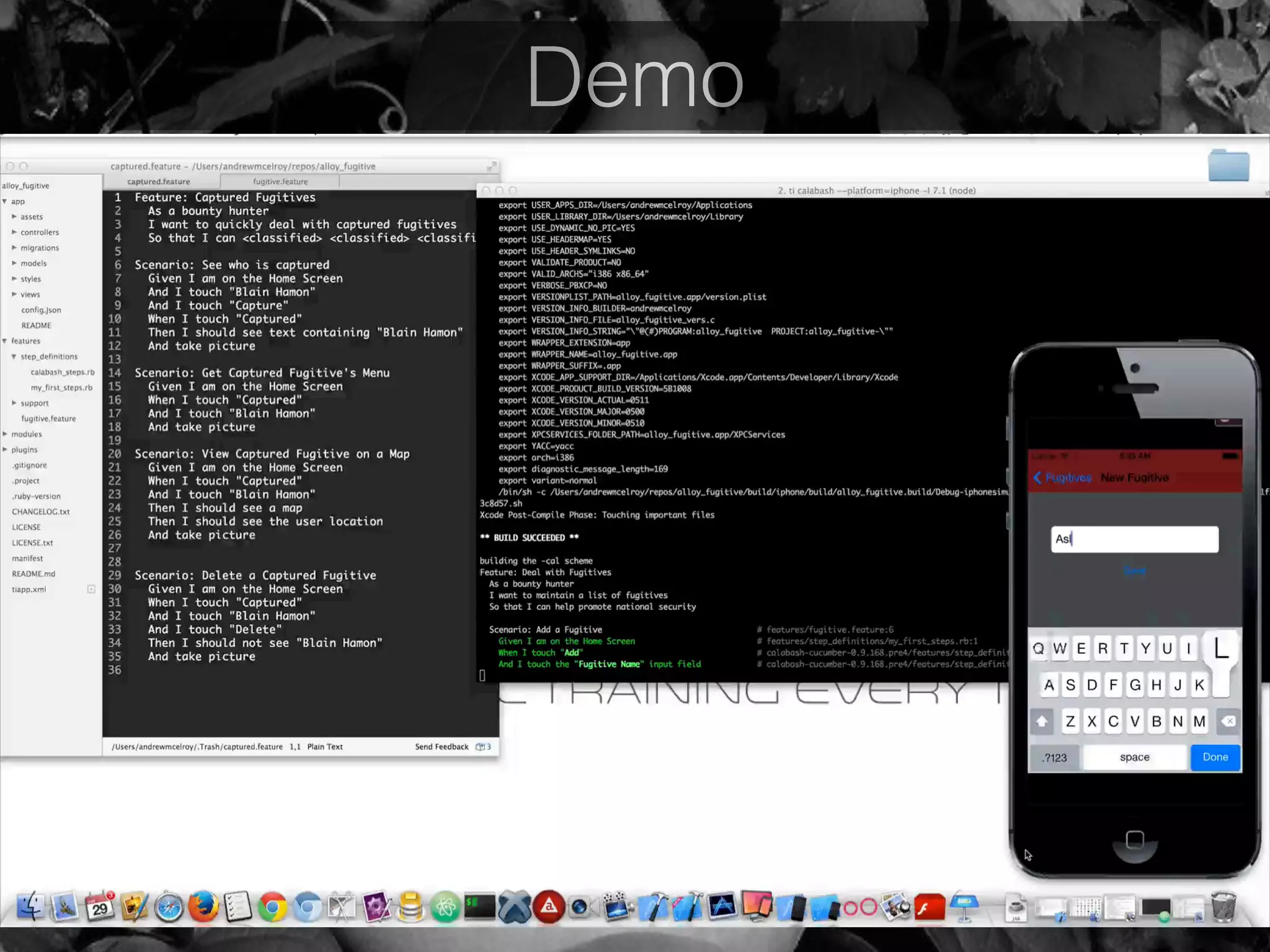Screen dimensions: 1270x952
Task: Open the blue folder on the desktop
Action: click(1228, 165)
